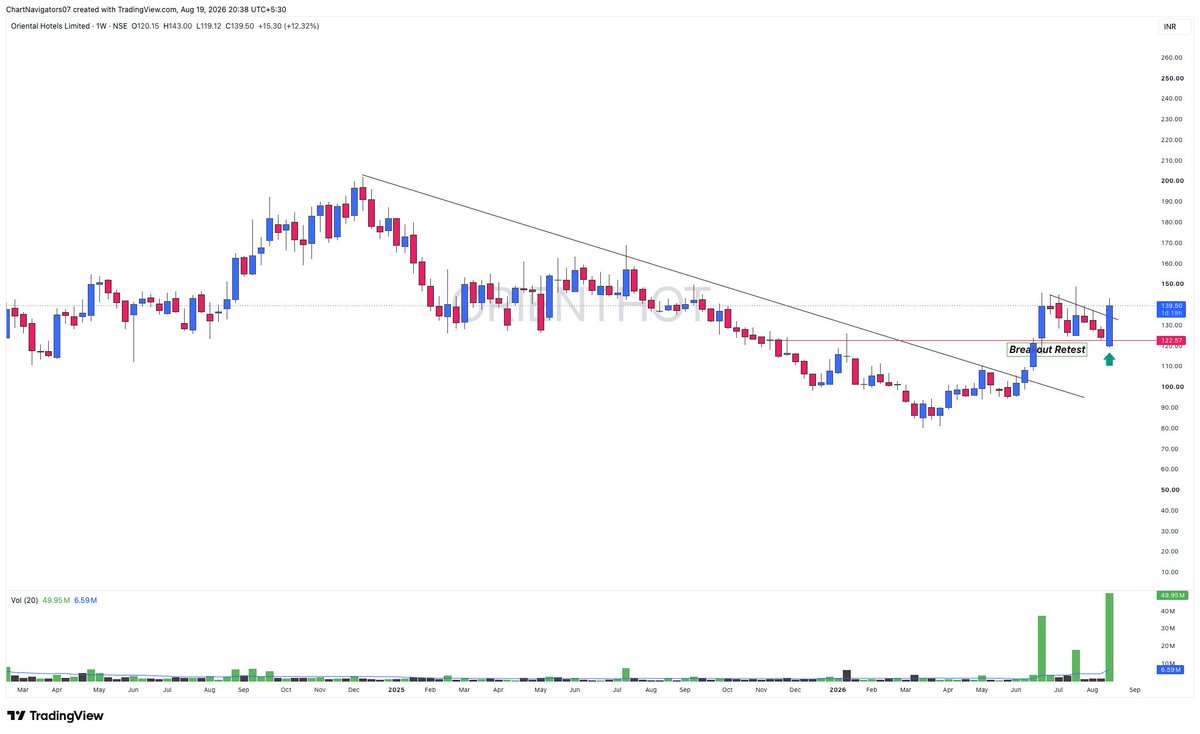Image resolution: width=1200 pixels, height=734 pixels.
Task: Select the 'Breakout Retest' annotation label
Action: click(x=1047, y=350)
